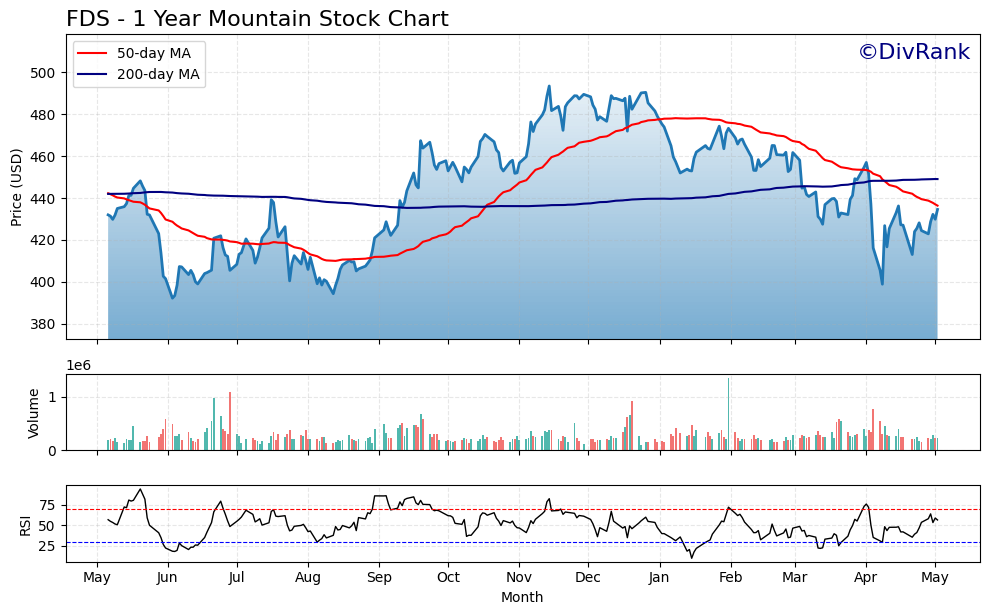989x615 pixels.
Task: Click the 380 price axis tick label
Action: [x=43, y=324]
